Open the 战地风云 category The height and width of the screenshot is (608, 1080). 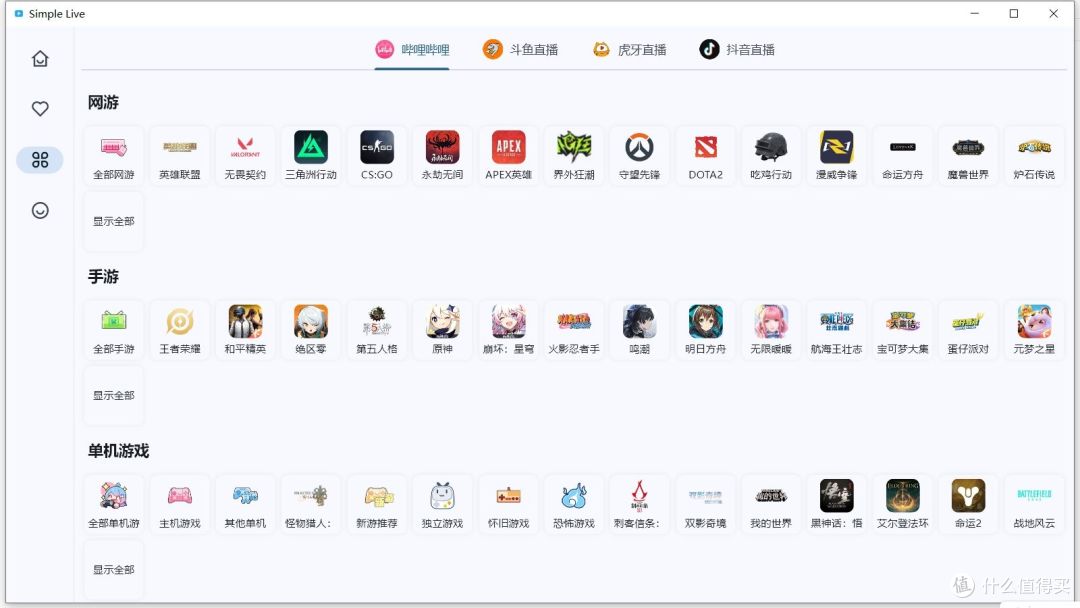click(1034, 504)
